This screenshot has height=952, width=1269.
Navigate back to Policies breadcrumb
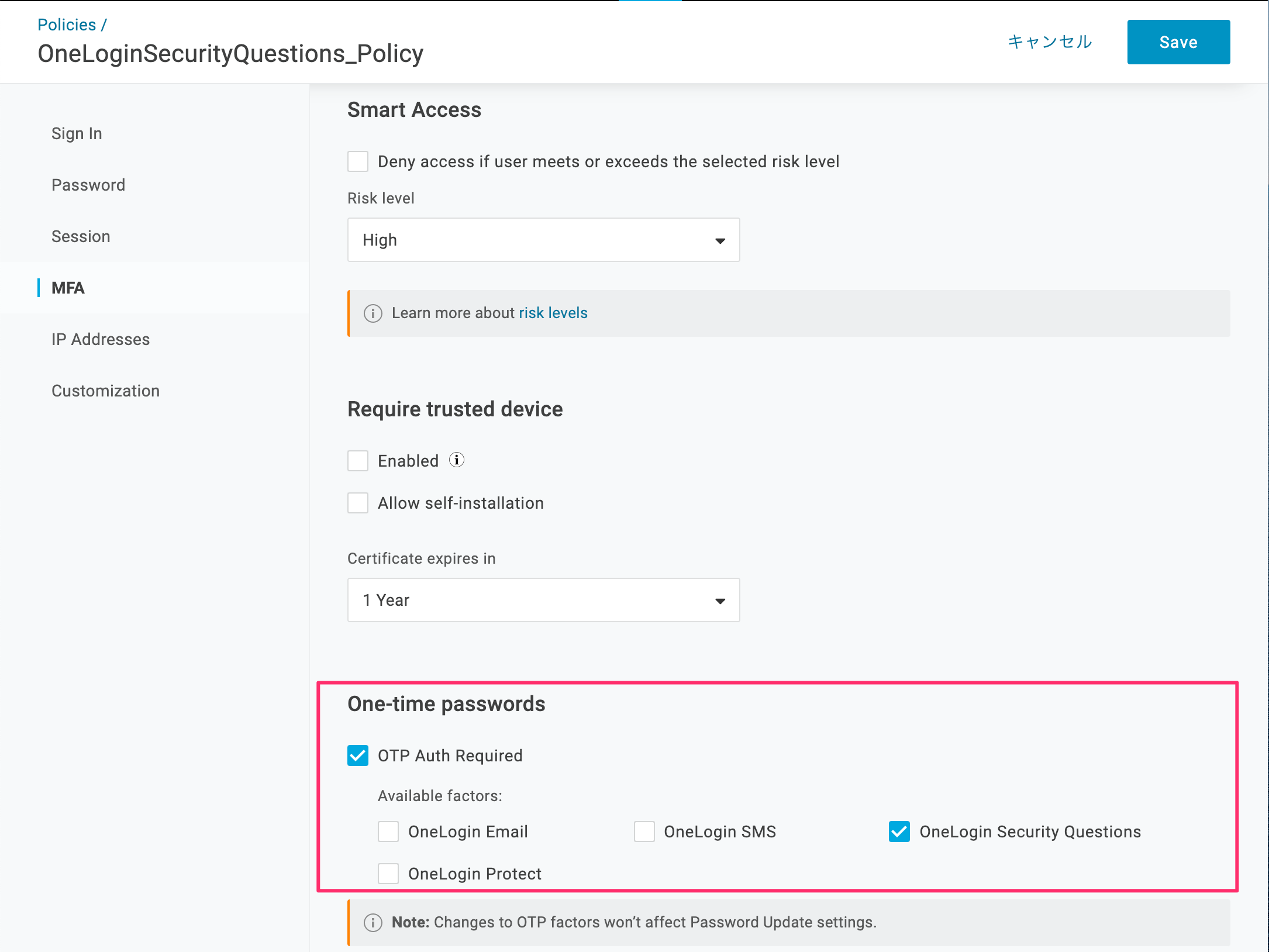pyautogui.click(x=67, y=25)
